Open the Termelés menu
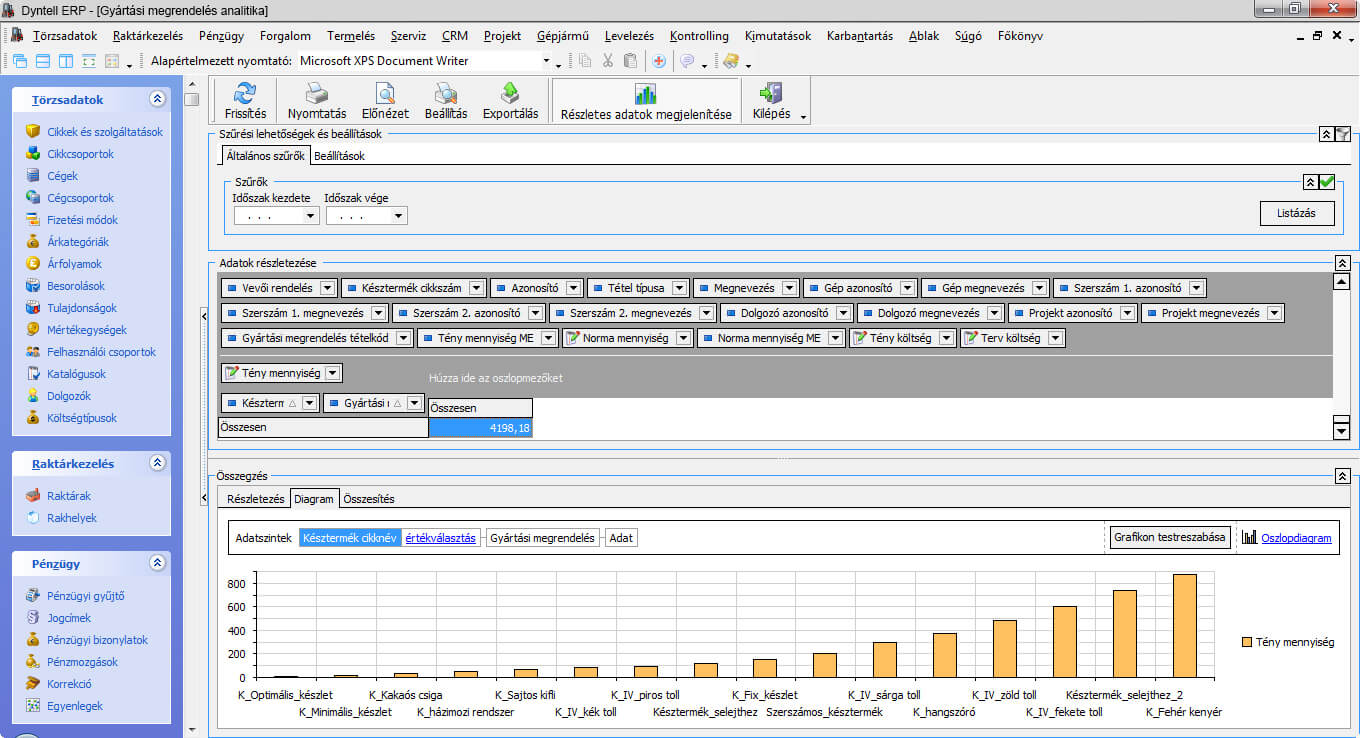Viewport: 1360px width, 738px height. [x=350, y=36]
